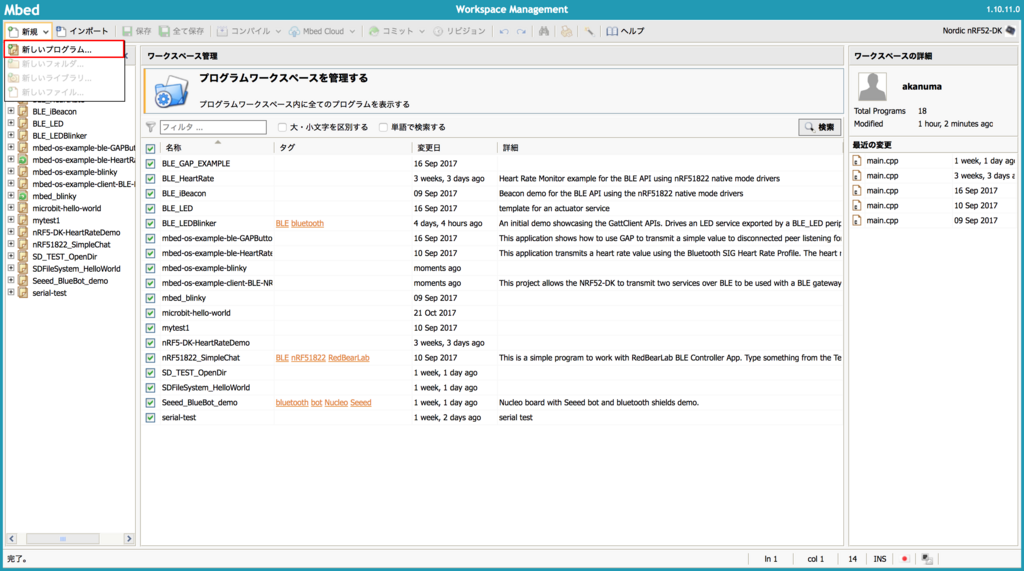Screen dimensions: 1024x571
Task: Open the コンパイル dropdown arrow
Action: [x=278, y=31]
